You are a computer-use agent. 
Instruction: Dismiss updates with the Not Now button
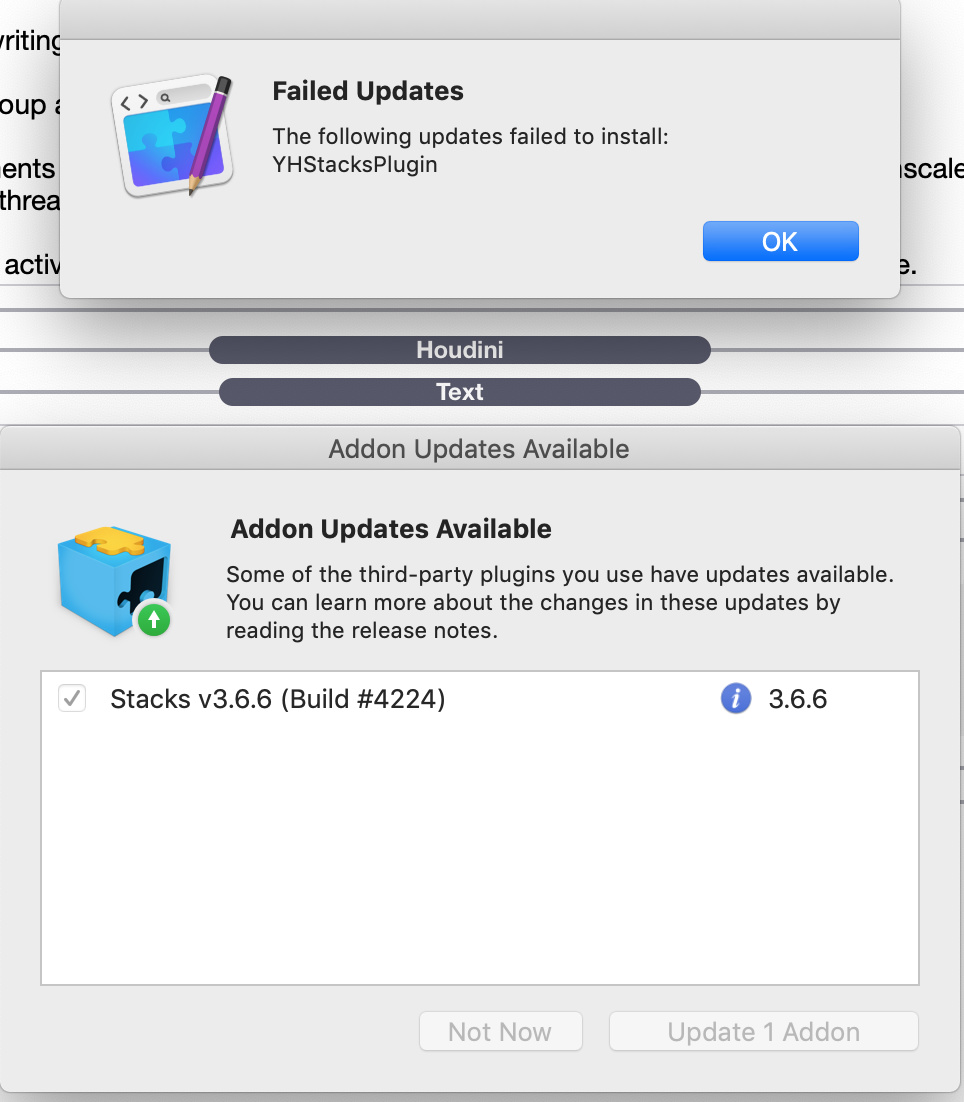pyautogui.click(x=500, y=1031)
